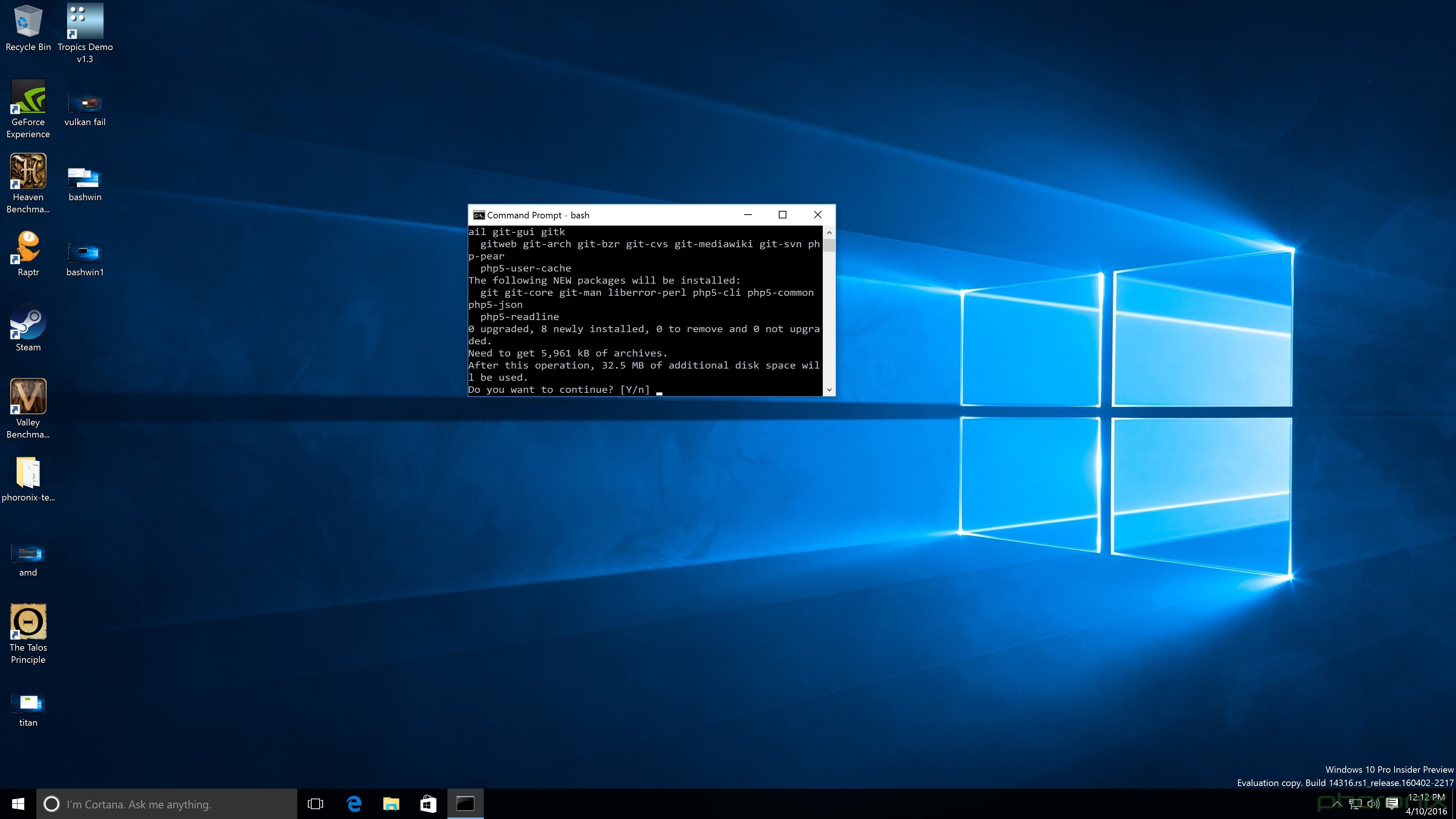Launch GeForce Experience shortcut
This screenshot has height=819, width=1456.
[28, 97]
